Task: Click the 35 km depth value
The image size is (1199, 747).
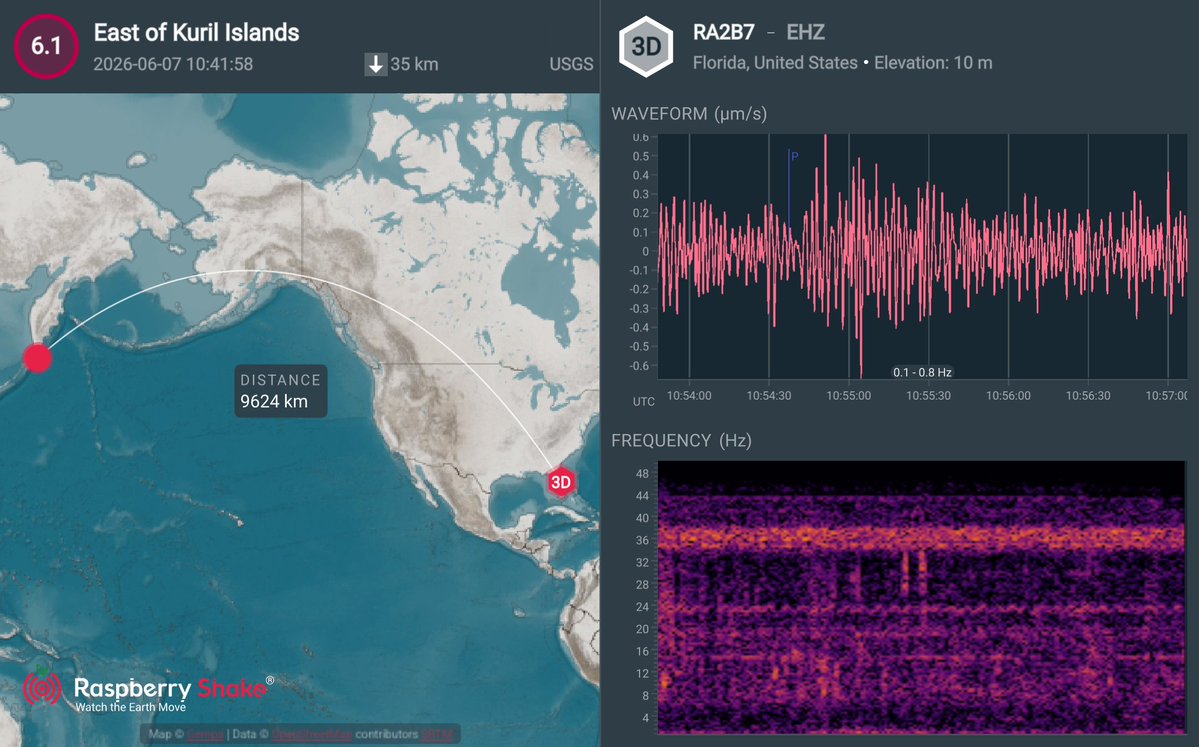Action: [x=414, y=64]
